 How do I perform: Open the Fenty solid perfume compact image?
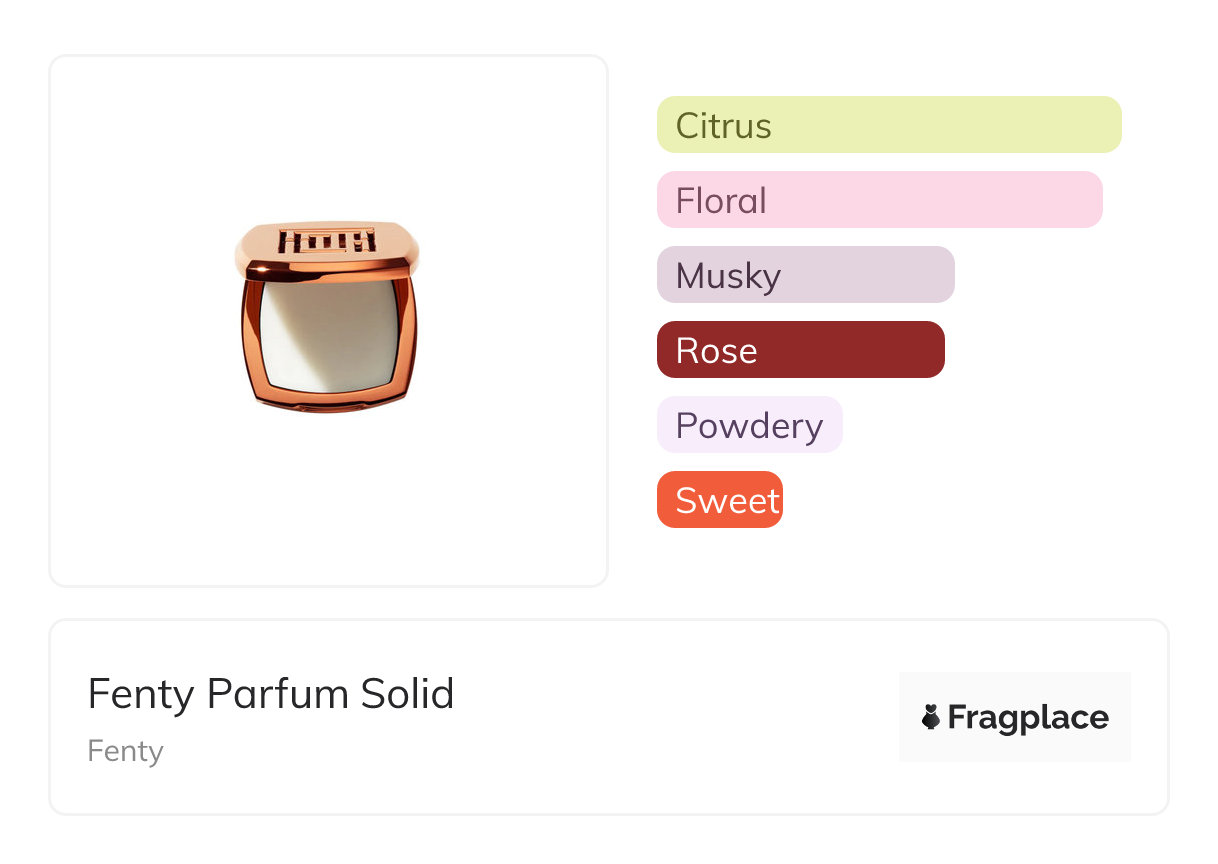[x=328, y=316]
